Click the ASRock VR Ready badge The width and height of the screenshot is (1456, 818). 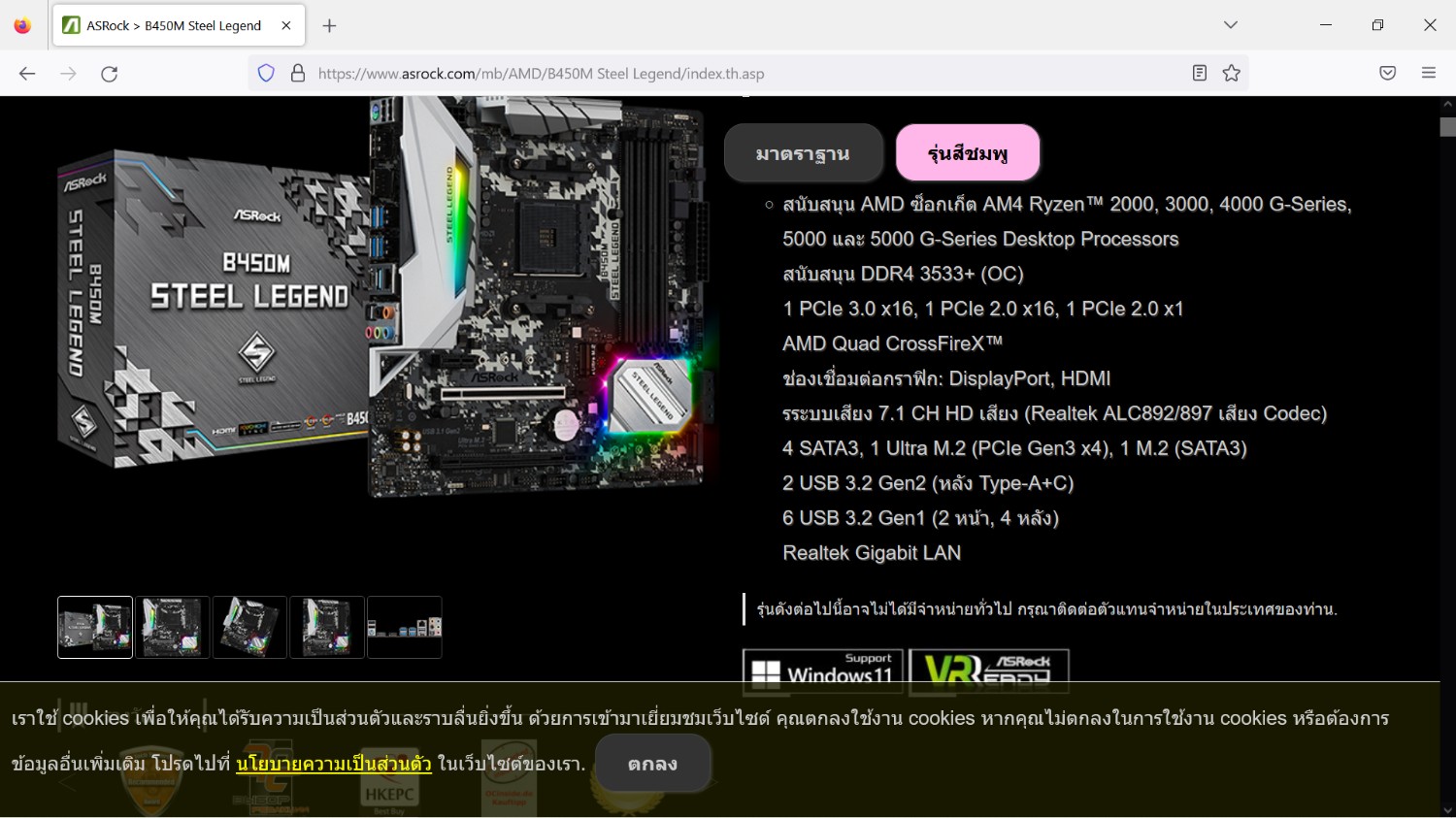click(x=989, y=671)
